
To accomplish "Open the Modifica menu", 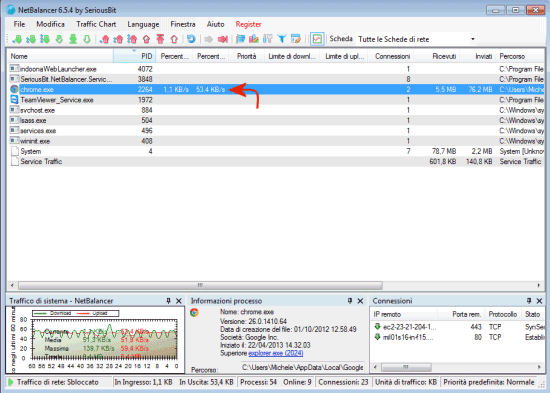I will (51, 24).
